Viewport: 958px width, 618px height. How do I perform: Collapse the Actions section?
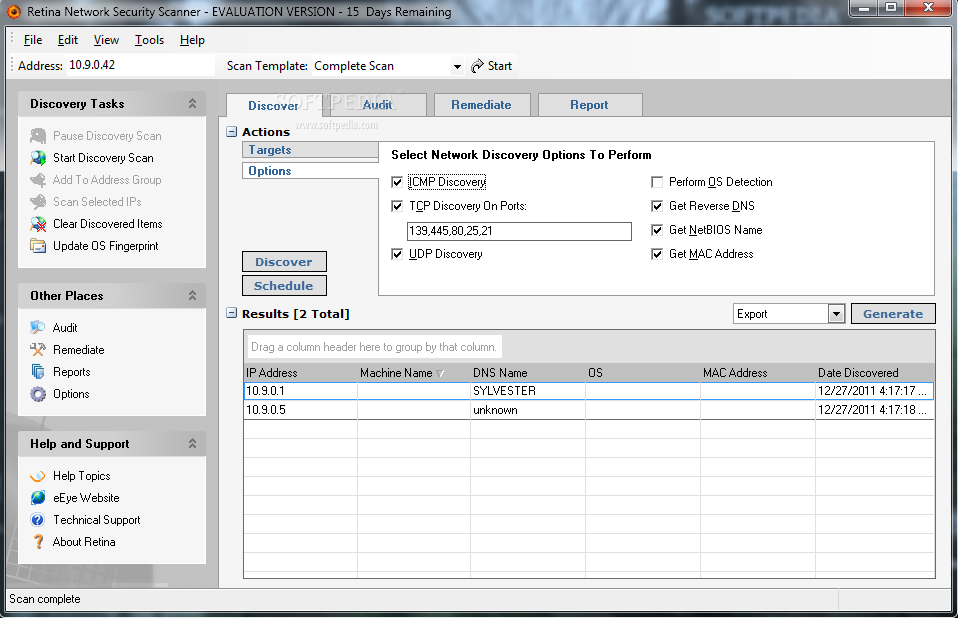point(232,131)
